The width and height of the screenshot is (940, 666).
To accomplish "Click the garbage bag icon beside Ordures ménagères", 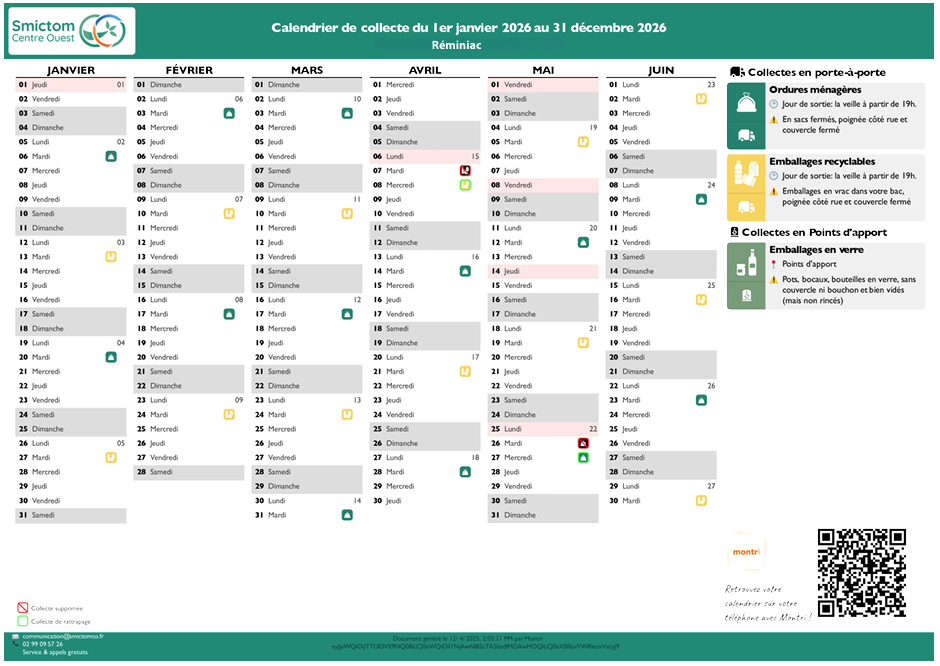I will 746,102.
